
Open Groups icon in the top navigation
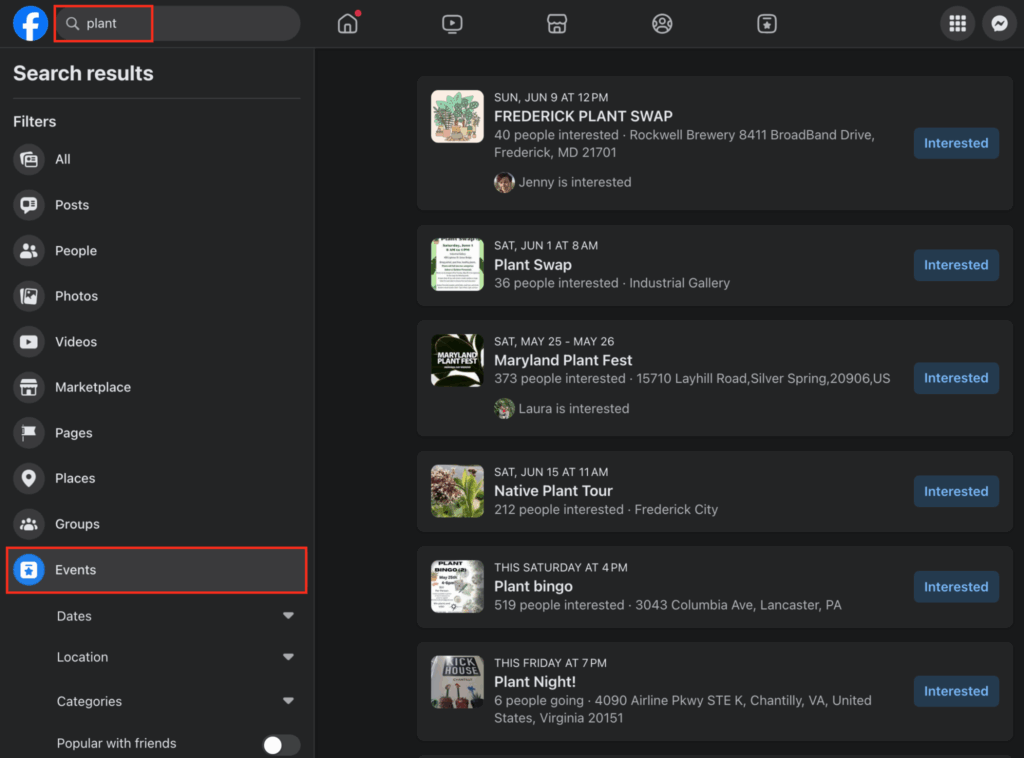662,23
